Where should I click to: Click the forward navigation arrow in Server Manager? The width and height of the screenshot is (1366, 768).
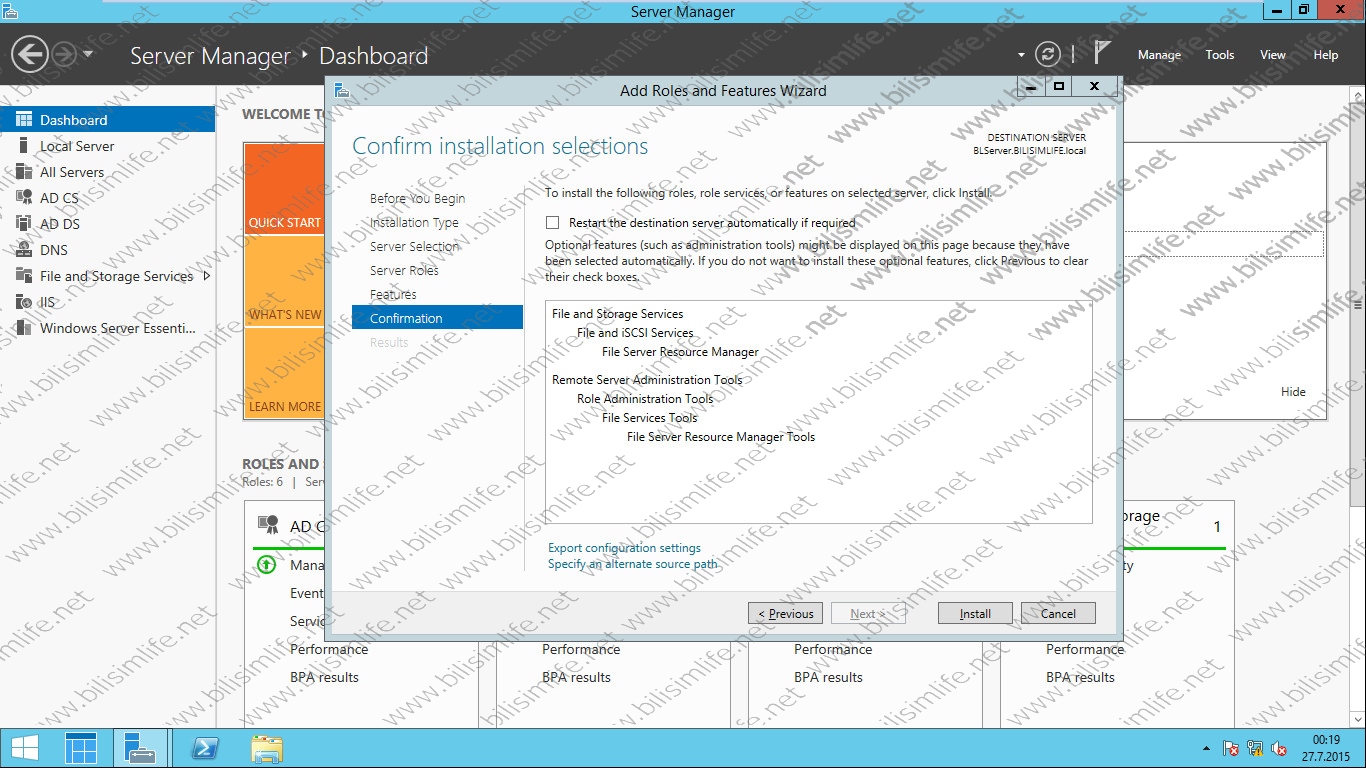(x=64, y=54)
